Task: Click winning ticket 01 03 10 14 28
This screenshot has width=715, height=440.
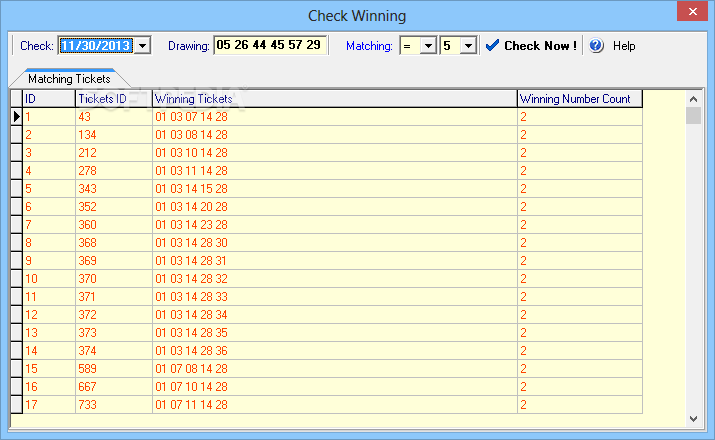Action: [335, 153]
